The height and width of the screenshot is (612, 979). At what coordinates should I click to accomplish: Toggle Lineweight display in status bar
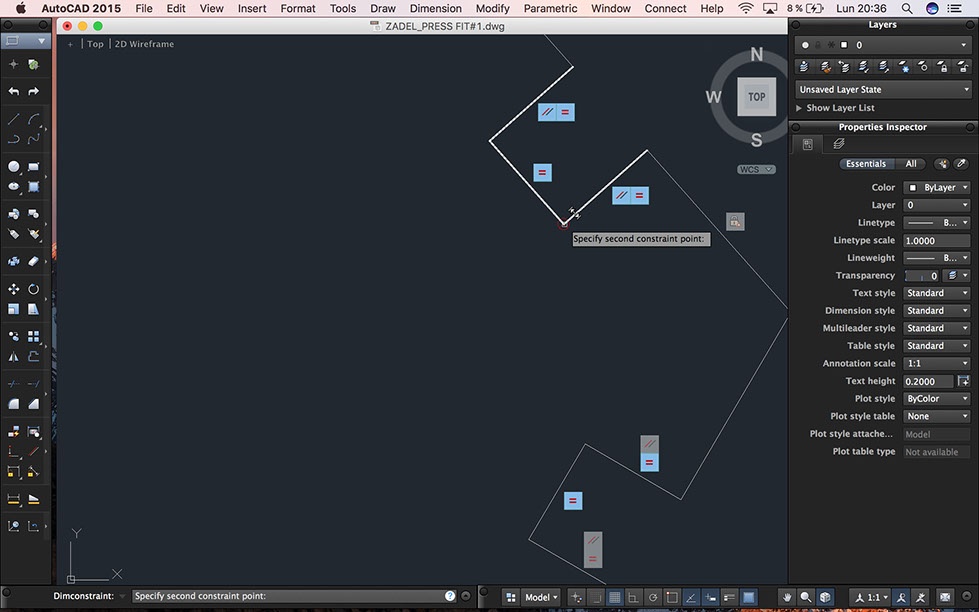pos(729,597)
